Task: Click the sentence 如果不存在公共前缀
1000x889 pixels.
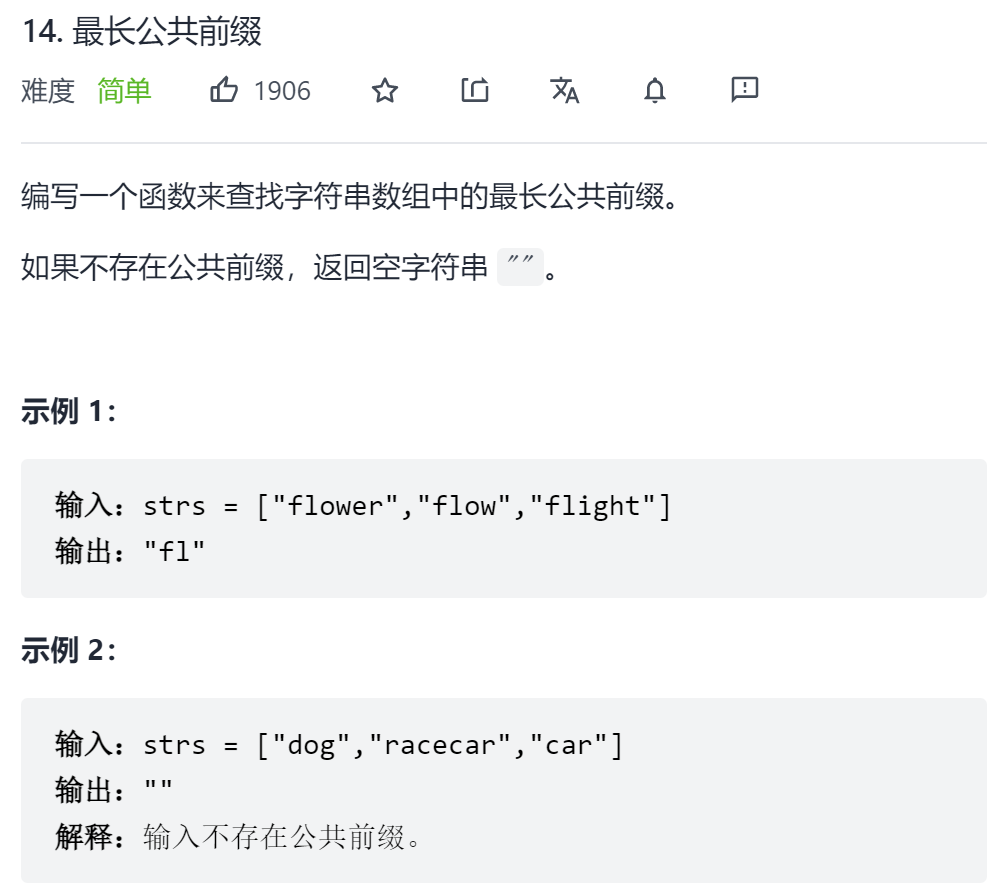Action: pyautogui.click(x=289, y=267)
